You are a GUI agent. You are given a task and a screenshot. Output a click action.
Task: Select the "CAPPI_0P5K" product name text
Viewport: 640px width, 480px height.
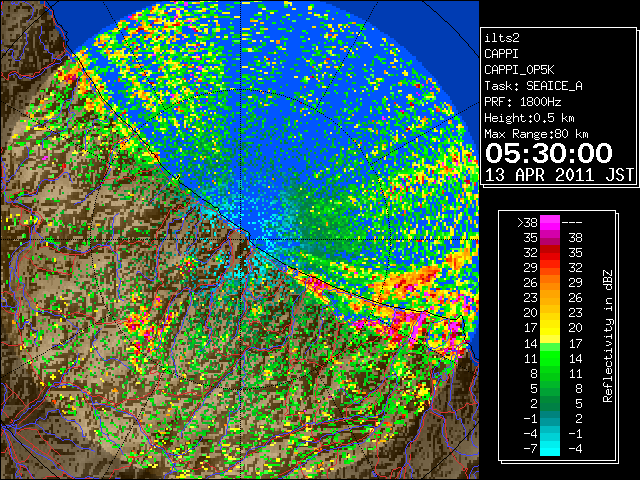coord(519,70)
